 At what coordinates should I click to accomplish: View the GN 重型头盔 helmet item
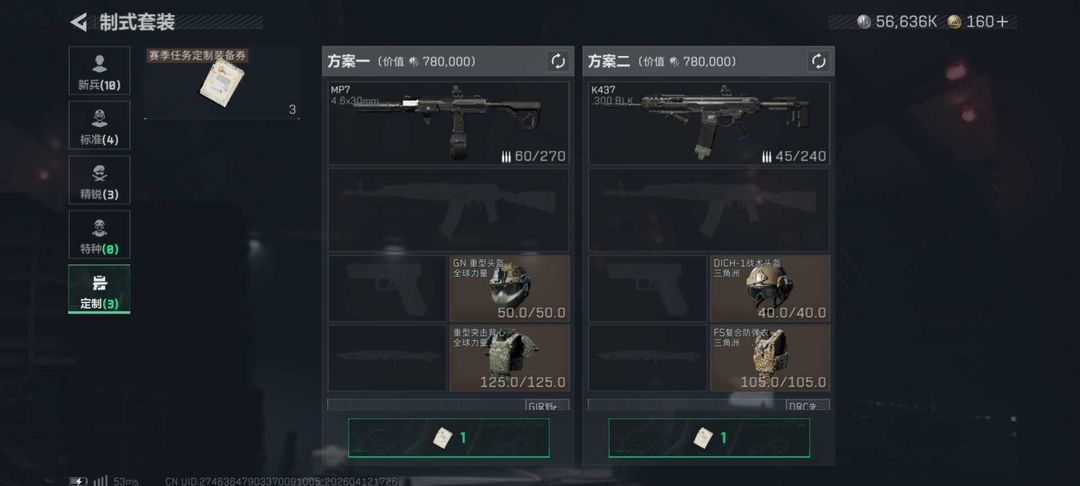(x=510, y=288)
